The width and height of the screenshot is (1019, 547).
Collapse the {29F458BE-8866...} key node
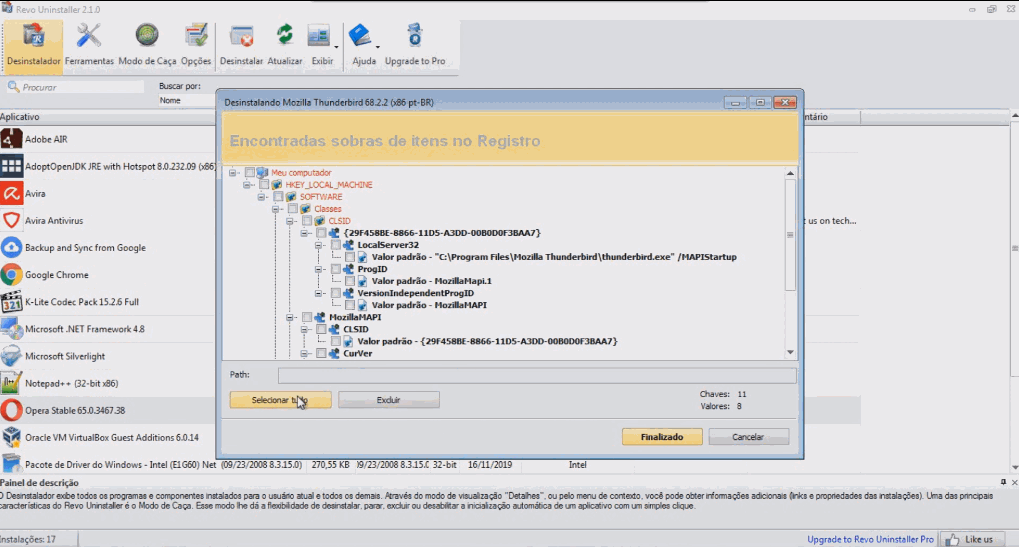[304, 233]
